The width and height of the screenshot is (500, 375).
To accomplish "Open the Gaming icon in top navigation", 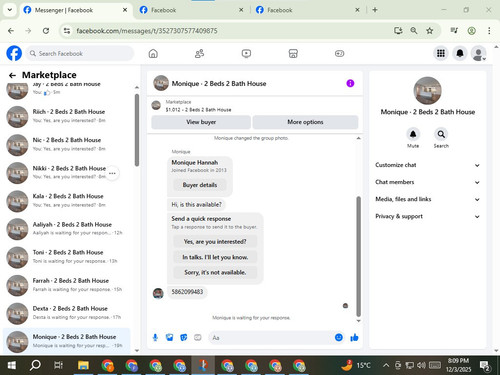I will click(x=339, y=53).
